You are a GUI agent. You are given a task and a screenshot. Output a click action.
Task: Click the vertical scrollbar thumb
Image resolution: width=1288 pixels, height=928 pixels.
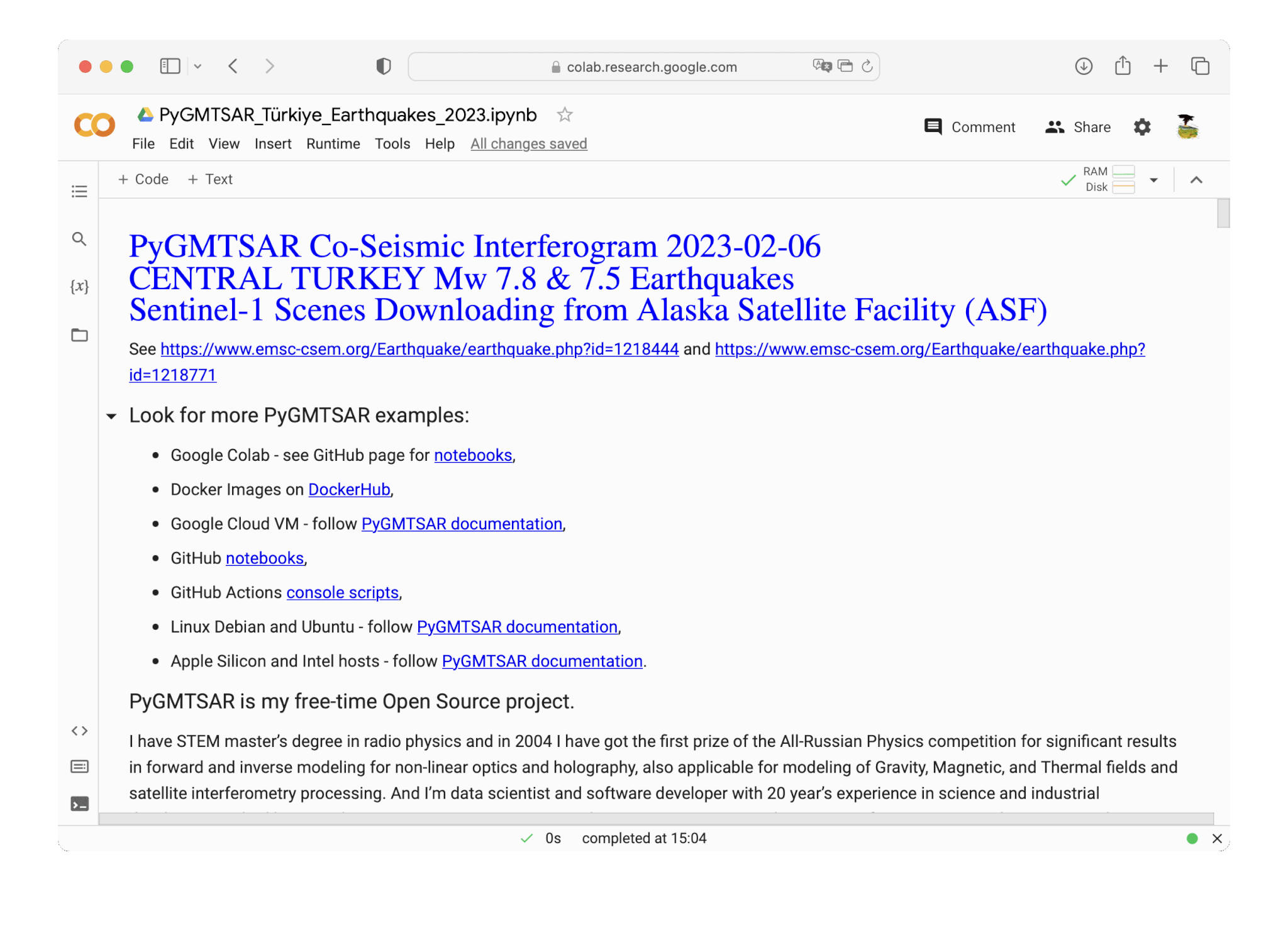1223,213
